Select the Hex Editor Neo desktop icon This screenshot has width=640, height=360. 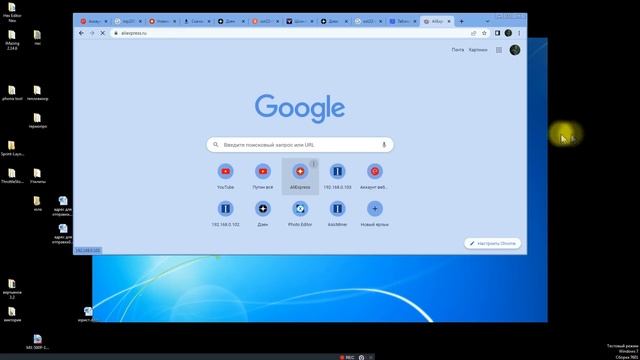point(12,12)
